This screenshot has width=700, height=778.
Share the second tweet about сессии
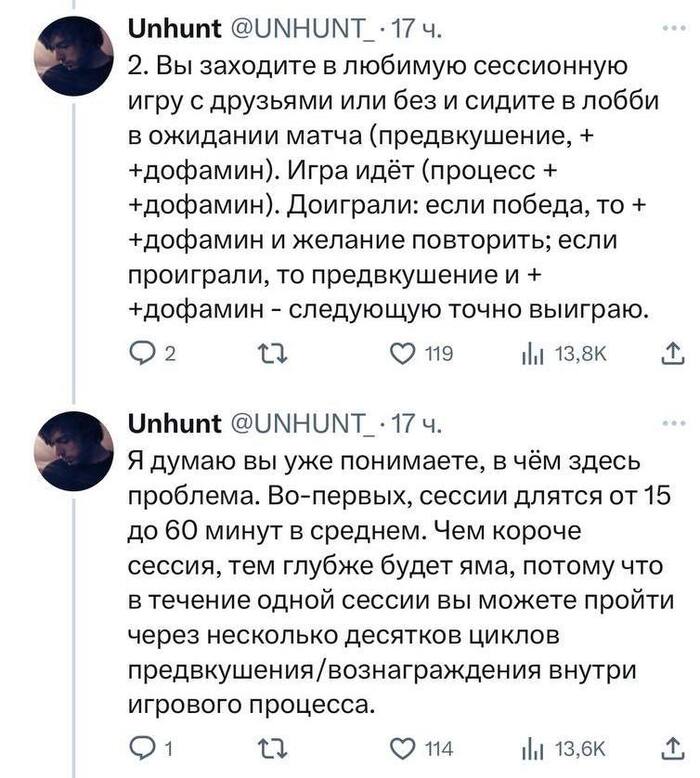[673, 748]
